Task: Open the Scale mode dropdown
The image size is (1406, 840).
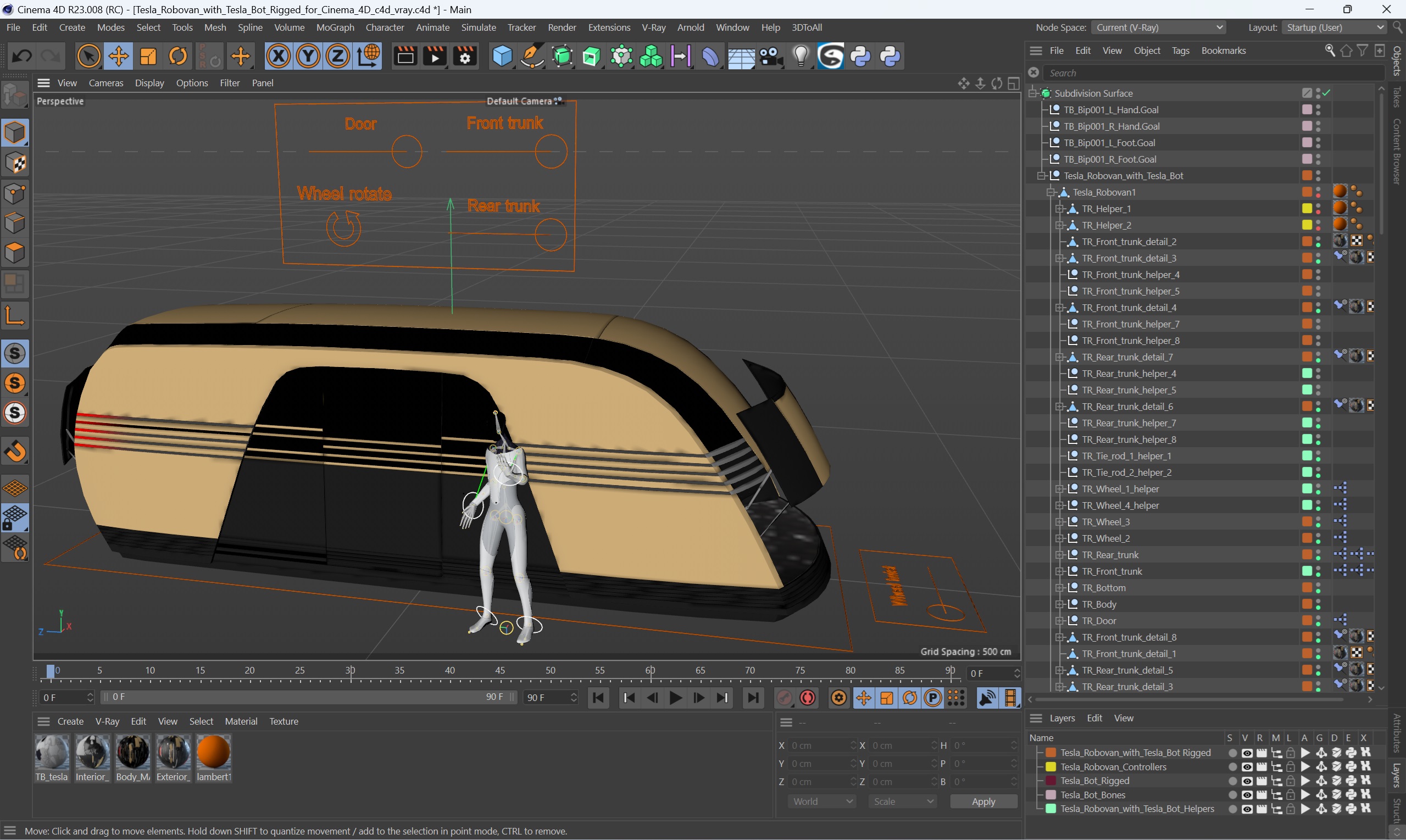Action: click(x=903, y=802)
